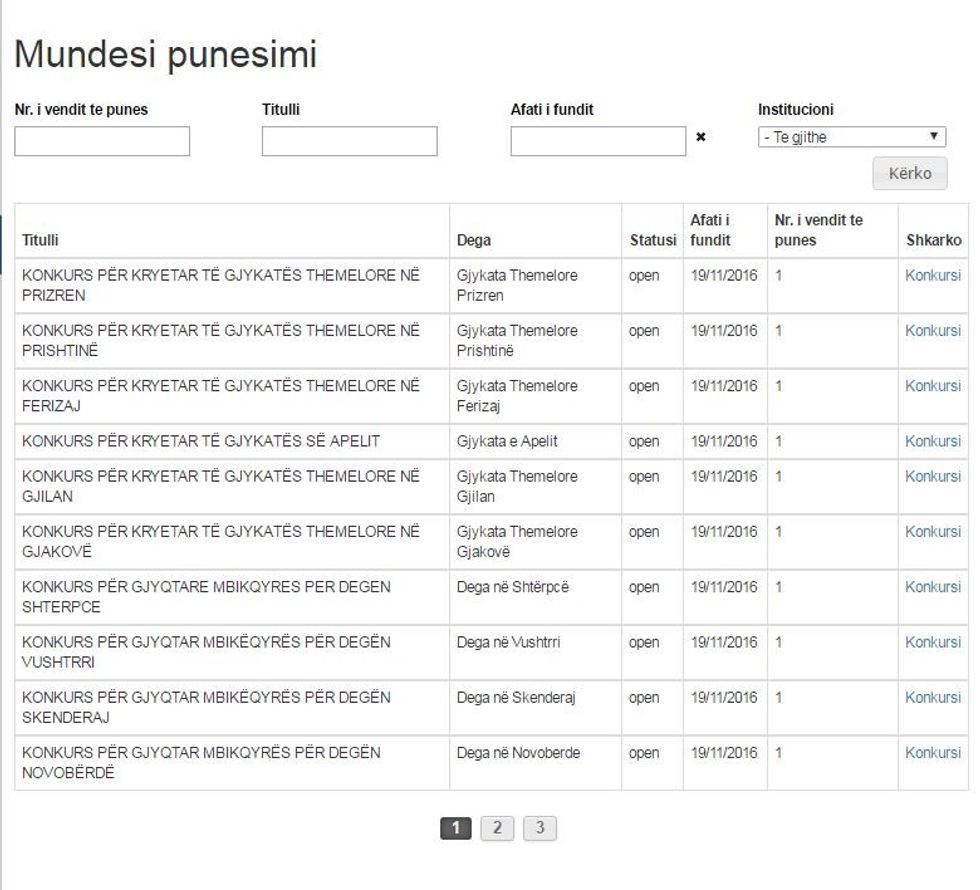Download Konkursi for Gjykata Themelore Prishtinë
980x890 pixels.
pos(932,330)
